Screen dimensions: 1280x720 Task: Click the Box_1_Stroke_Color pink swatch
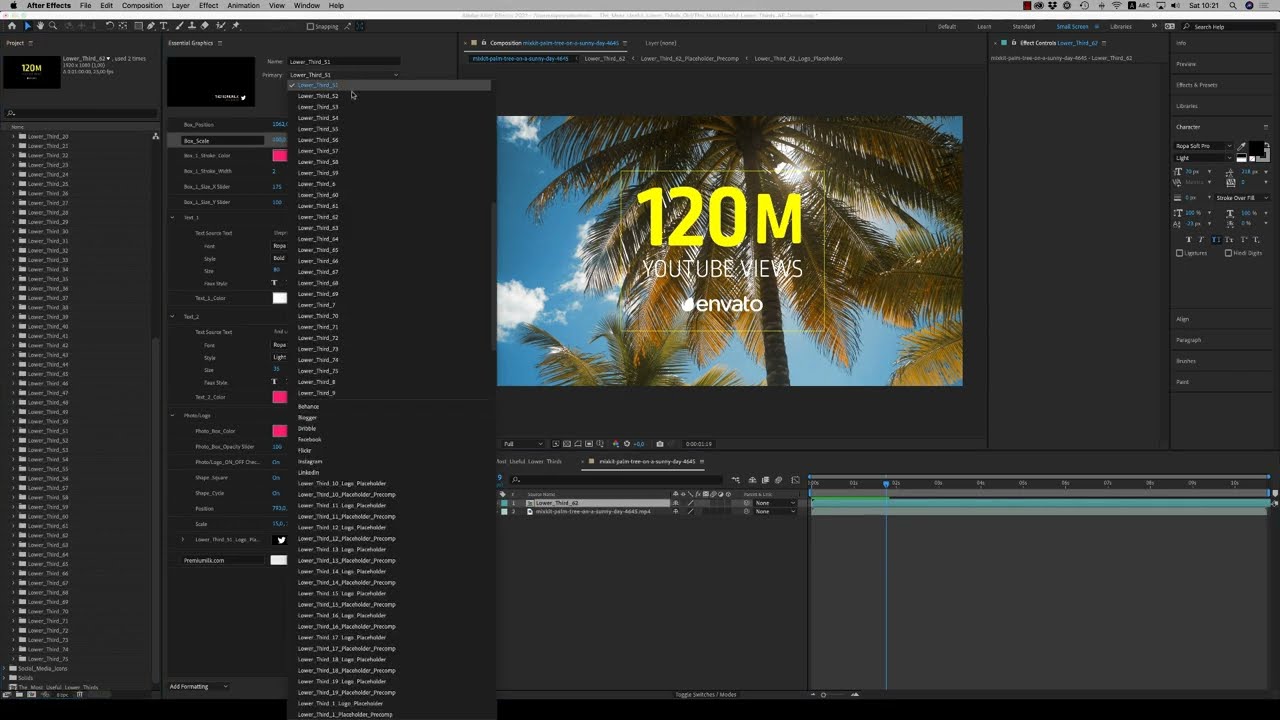pos(280,156)
